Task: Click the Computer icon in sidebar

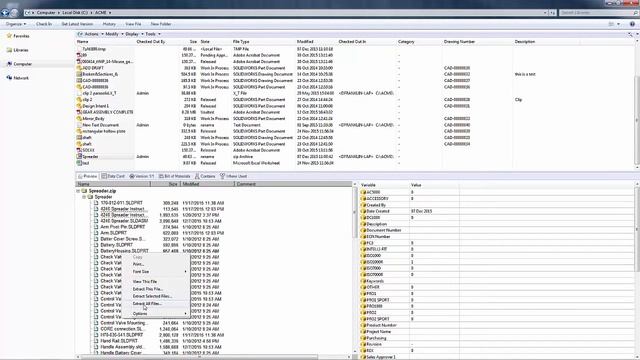Action: [x=9, y=64]
